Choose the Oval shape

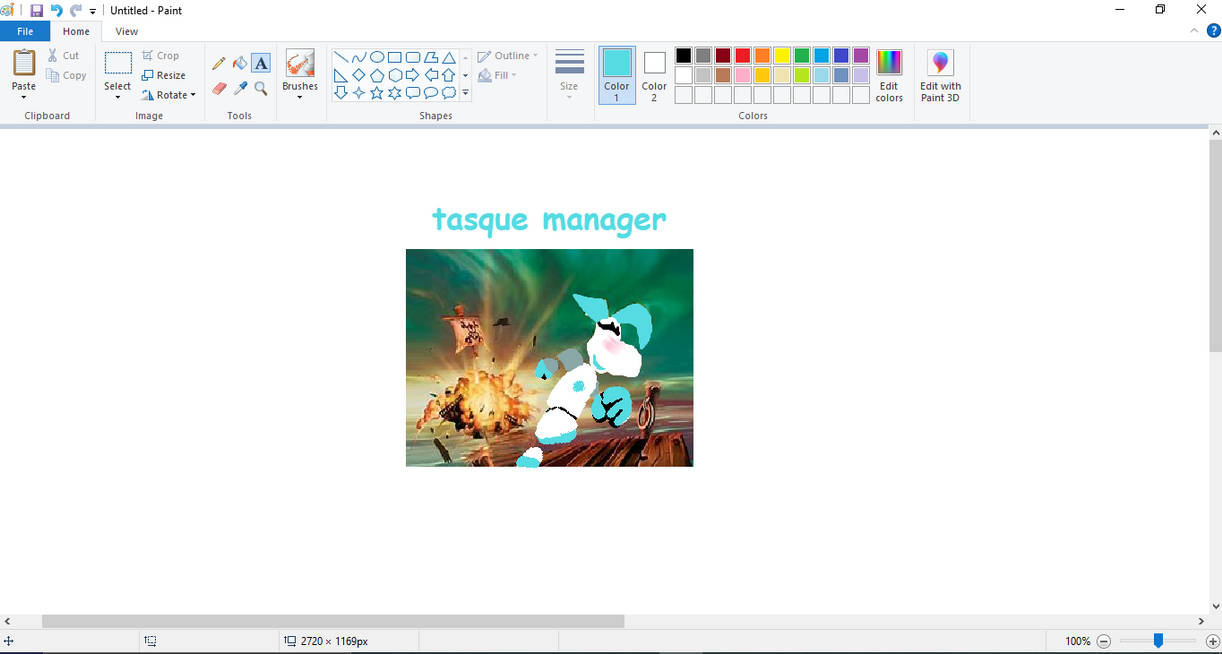point(377,58)
